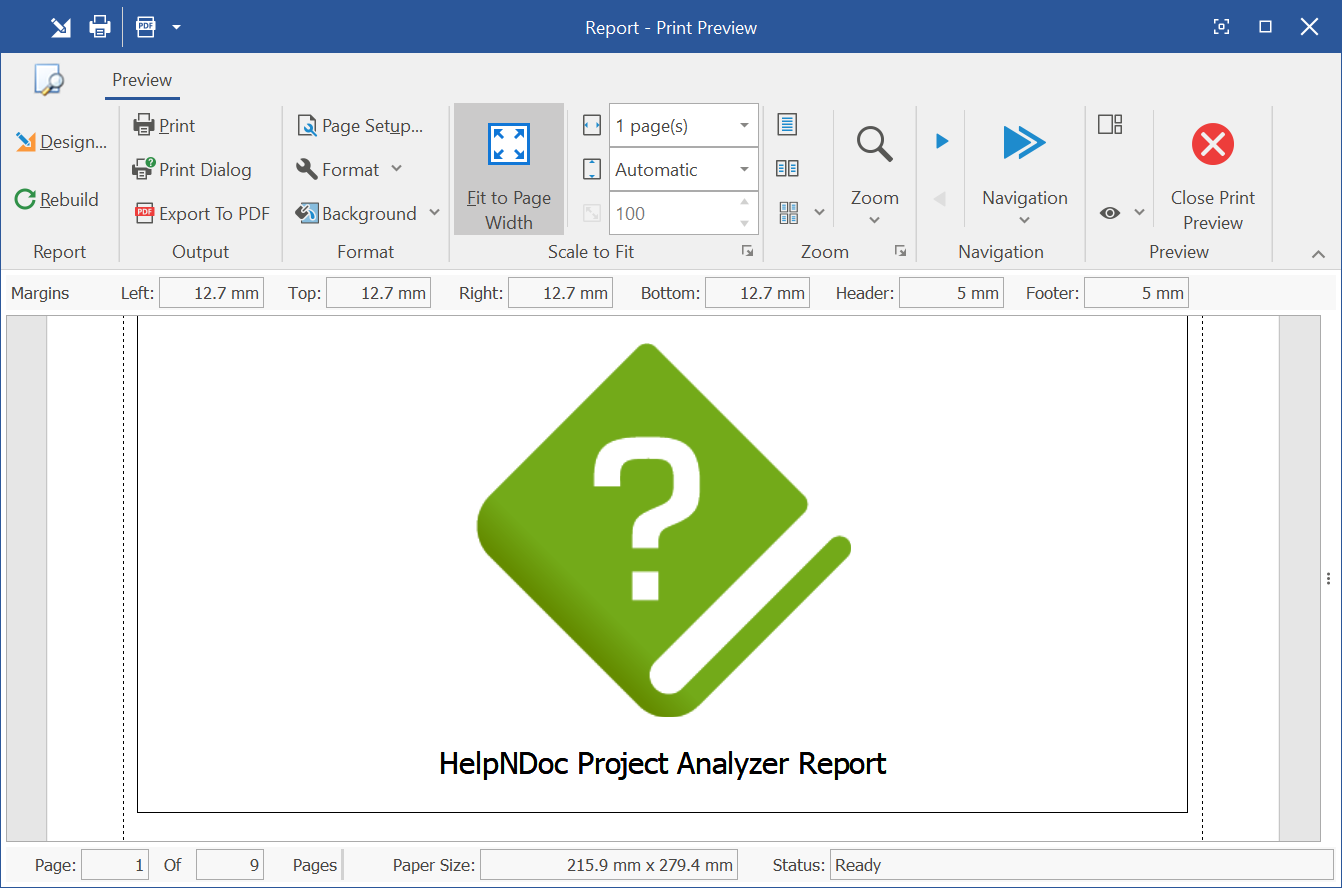Edit the Top margin field
This screenshot has width=1342, height=888.
[x=378, y=293]
